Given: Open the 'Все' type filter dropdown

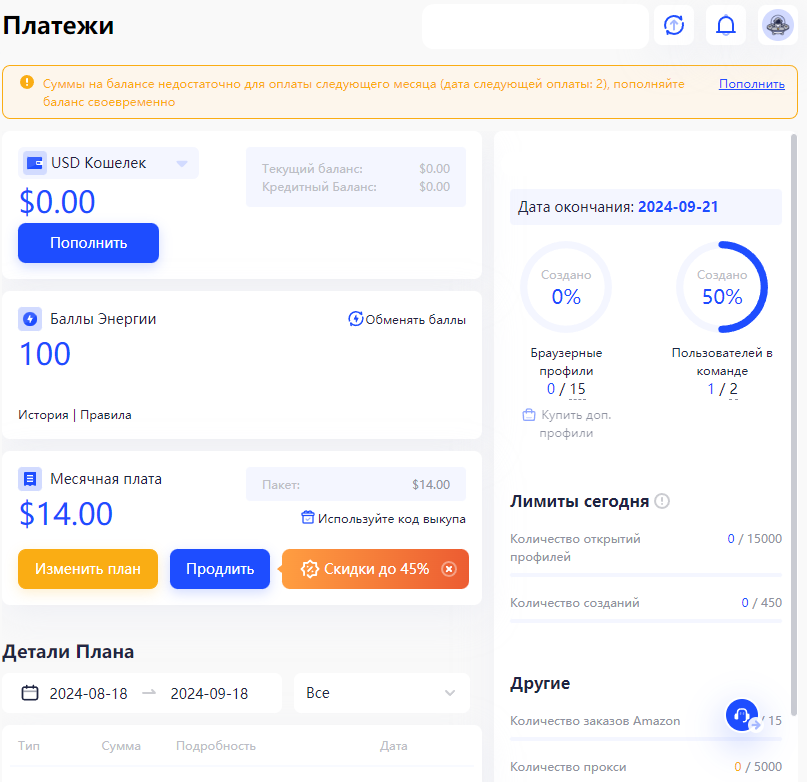Looking at the screenshot, I should pyautogui.click(x=381, y=693).
